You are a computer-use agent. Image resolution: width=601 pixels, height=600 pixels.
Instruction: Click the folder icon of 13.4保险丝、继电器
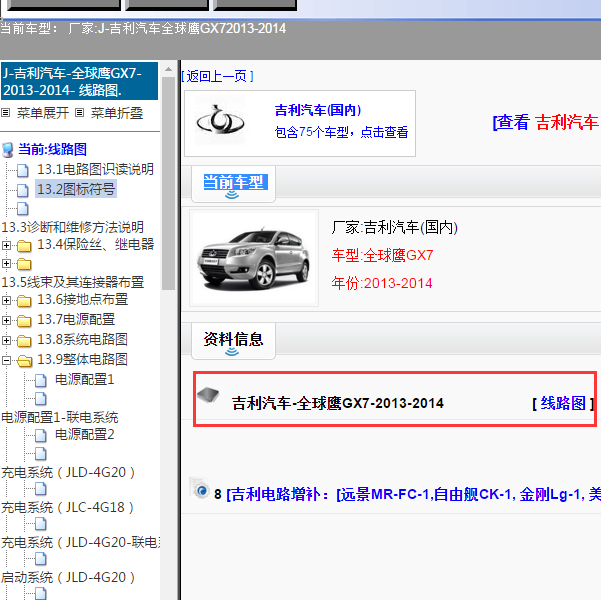24,246
